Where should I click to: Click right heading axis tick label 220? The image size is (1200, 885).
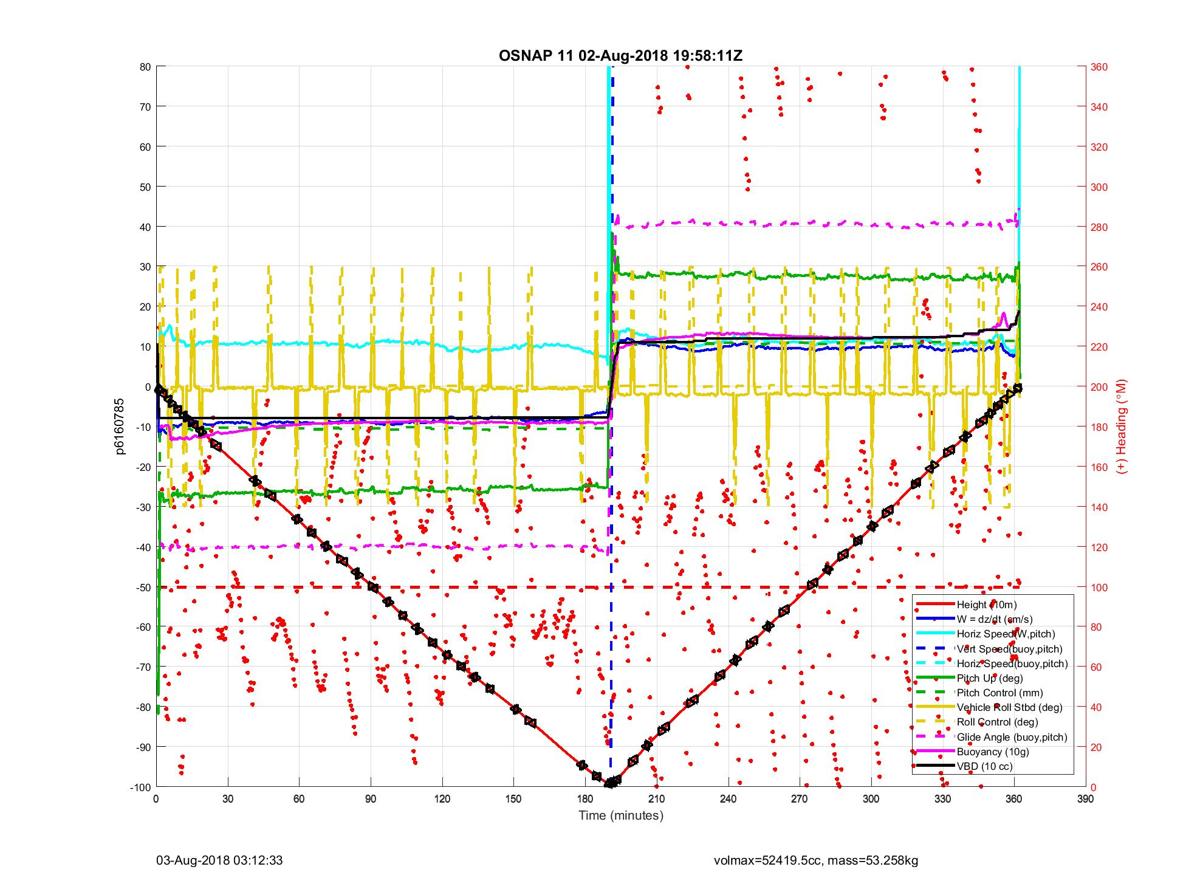click(1101, 347)
